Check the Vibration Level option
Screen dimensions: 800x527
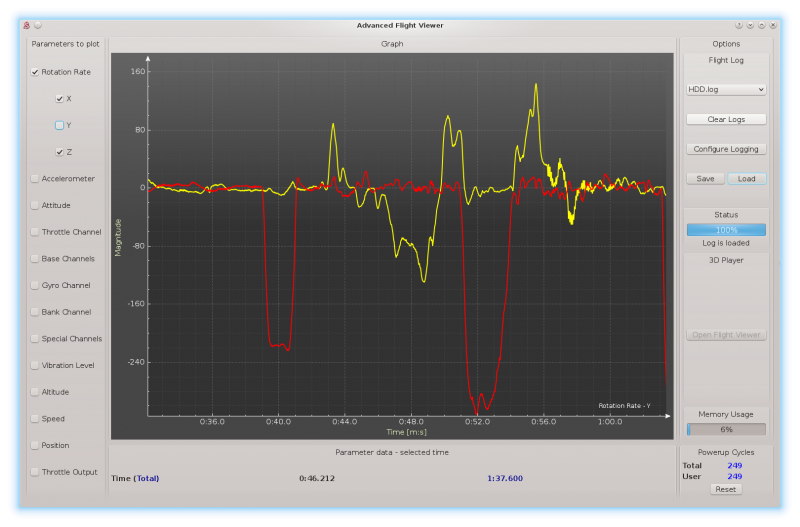point(36,365)
